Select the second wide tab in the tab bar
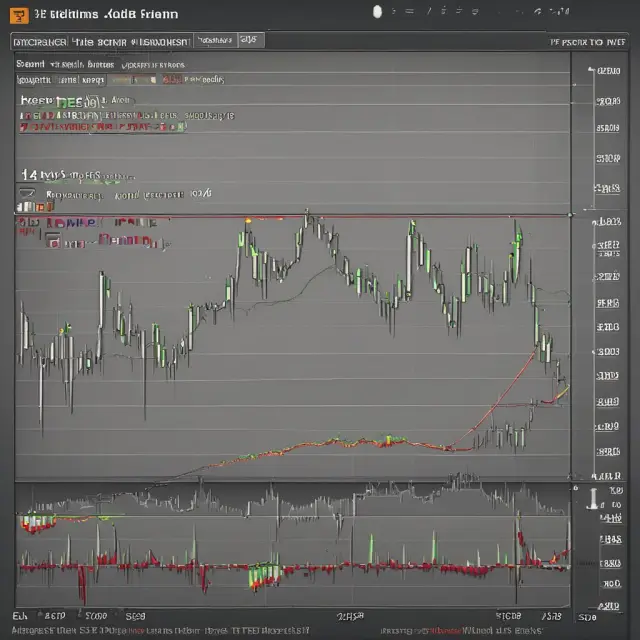 131,42
